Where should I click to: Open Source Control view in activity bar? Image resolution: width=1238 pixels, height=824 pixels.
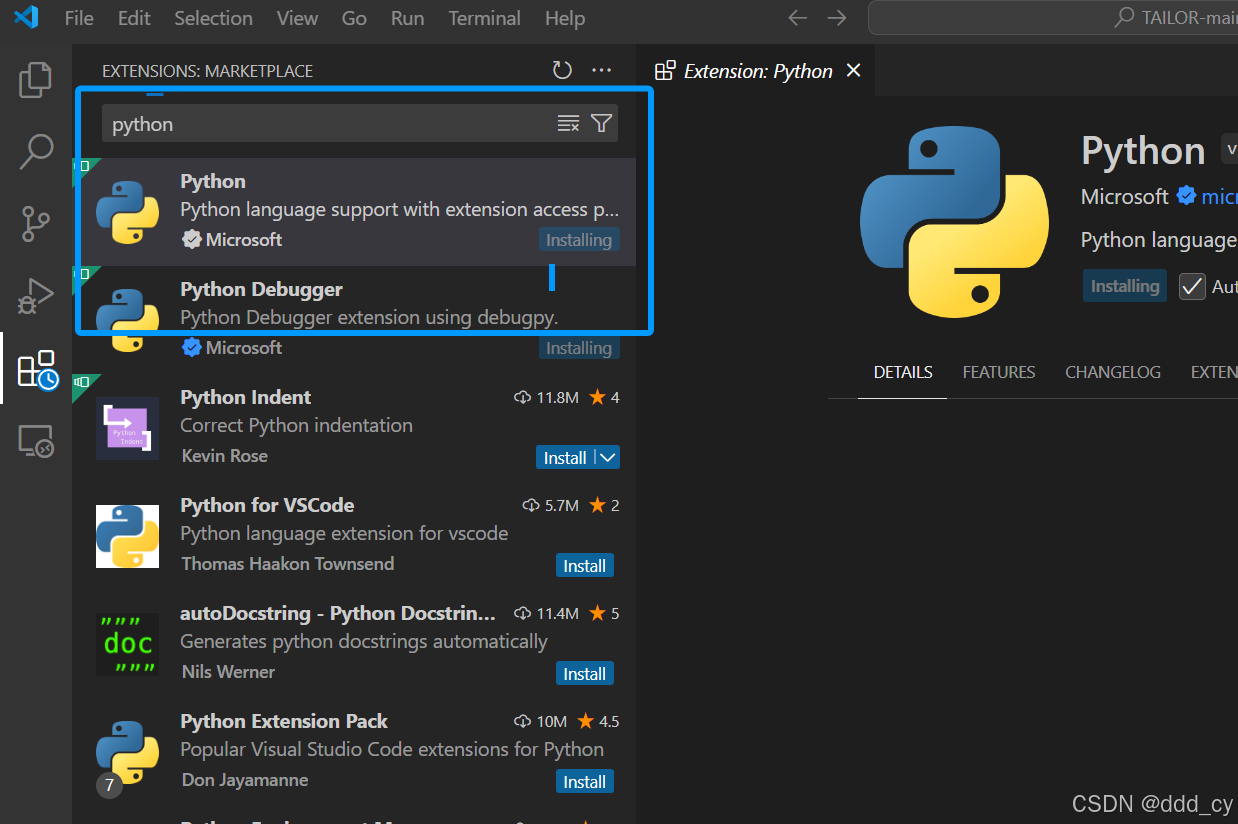coord(35,224)
